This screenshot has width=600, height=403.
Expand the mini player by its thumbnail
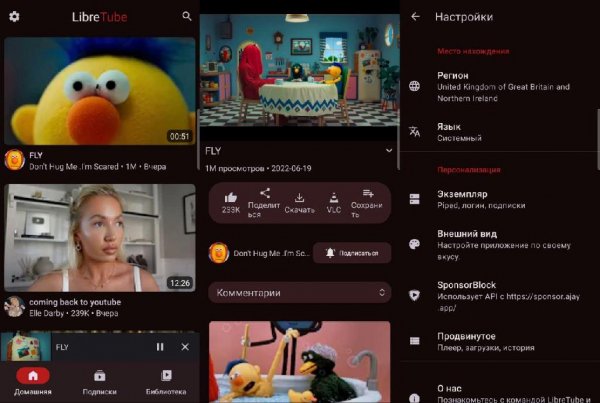point(26,346)
